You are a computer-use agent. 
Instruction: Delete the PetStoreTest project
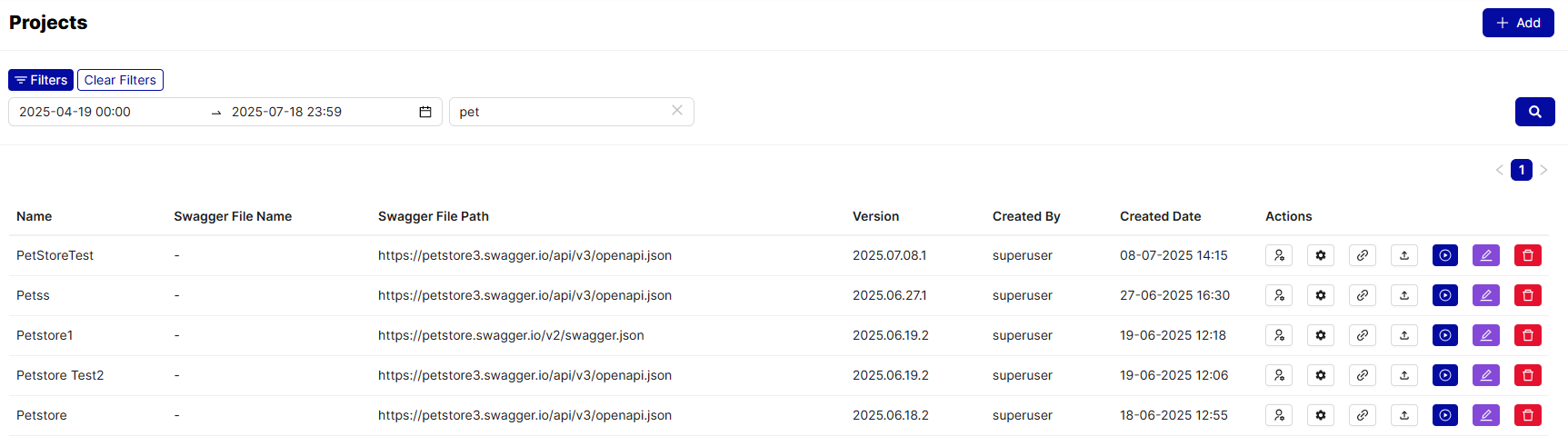[1527, 255]
